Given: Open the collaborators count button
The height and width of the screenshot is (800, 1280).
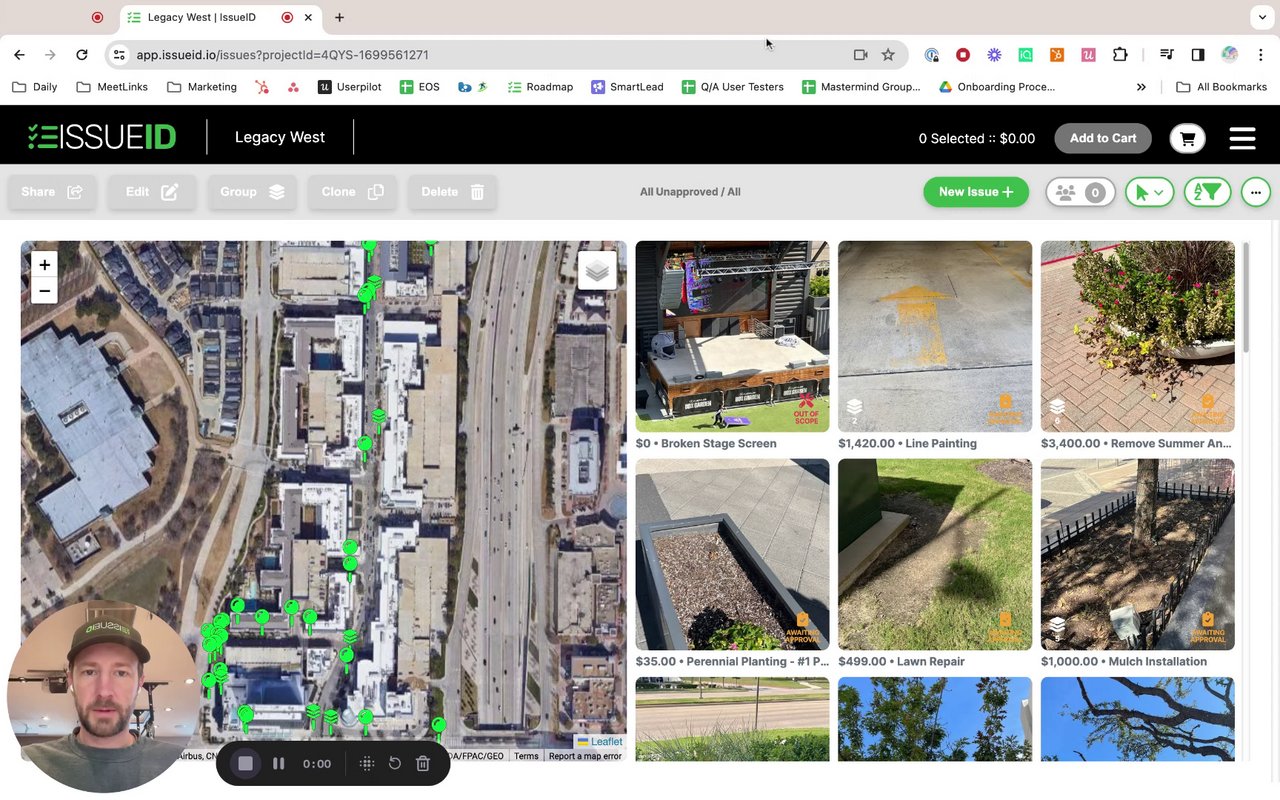Looking at the screenshot, I should (x=1080, y=192).
